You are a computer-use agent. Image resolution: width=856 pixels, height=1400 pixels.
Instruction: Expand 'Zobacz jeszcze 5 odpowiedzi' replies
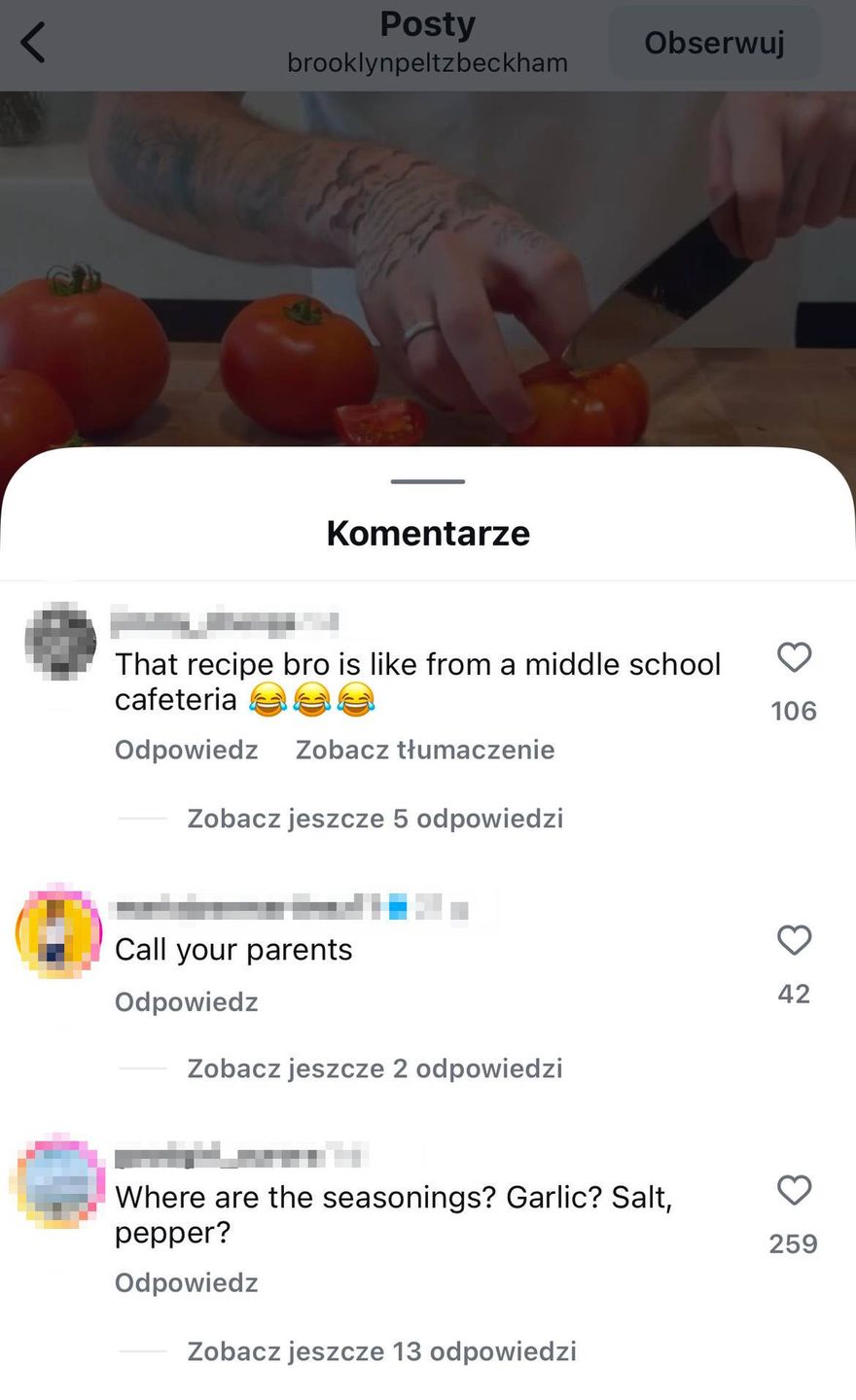point(375,819)
